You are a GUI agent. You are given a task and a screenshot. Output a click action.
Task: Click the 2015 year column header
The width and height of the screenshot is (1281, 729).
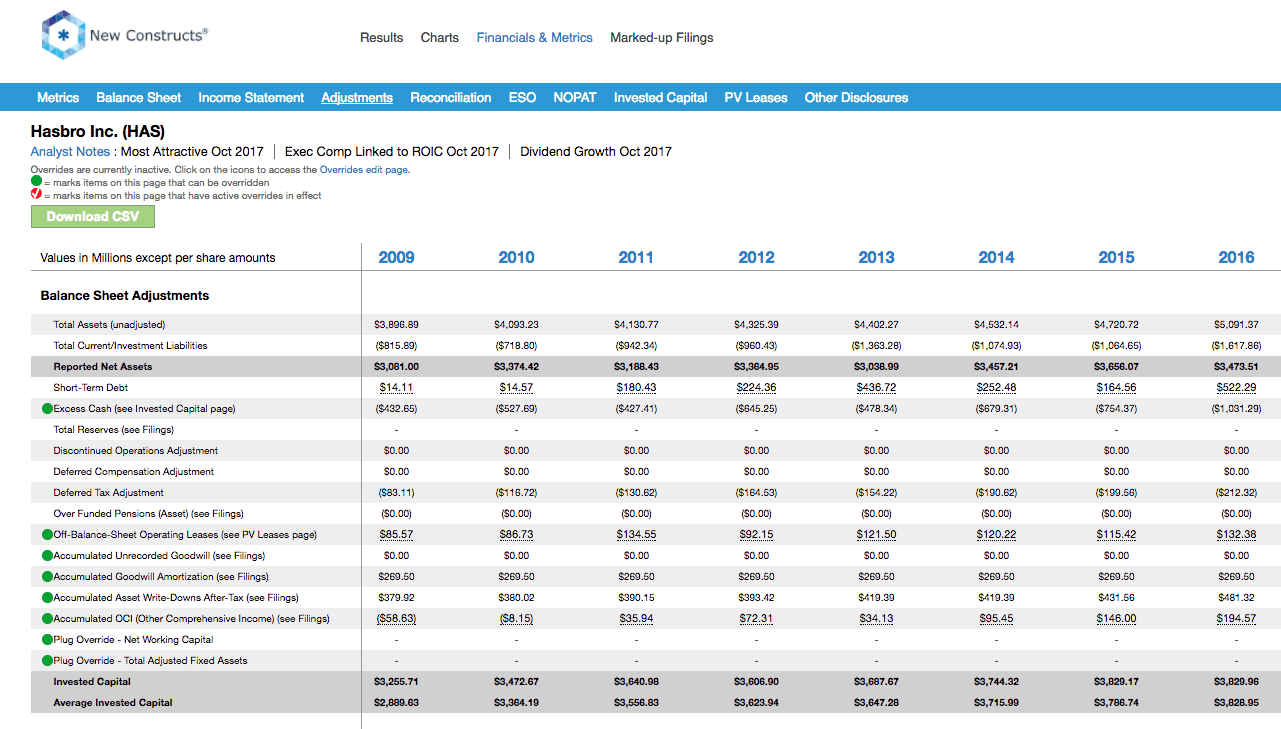(1116, 258)
